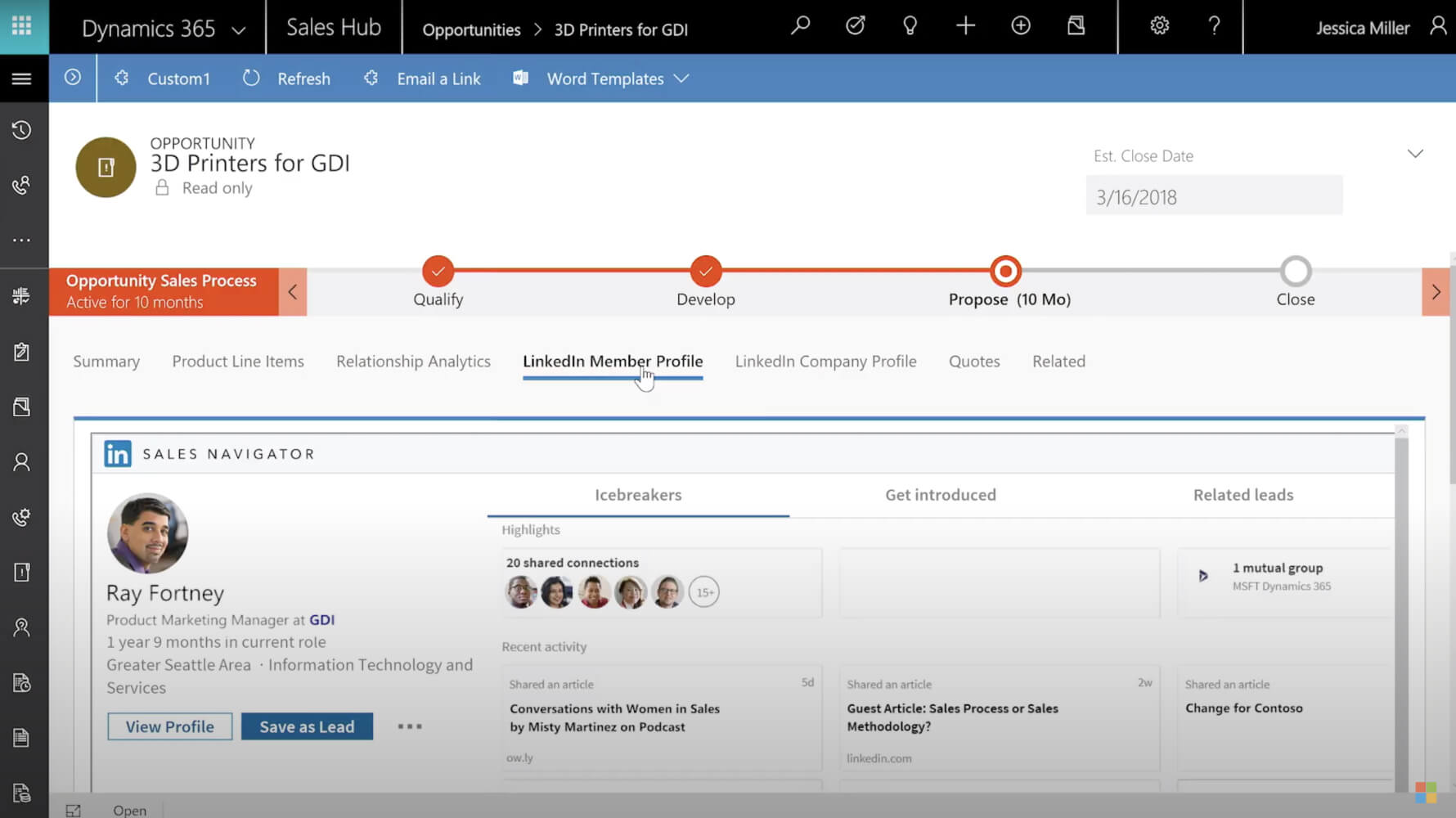Click Opportunities in the breadcrumb

click(x=471, y=29)
